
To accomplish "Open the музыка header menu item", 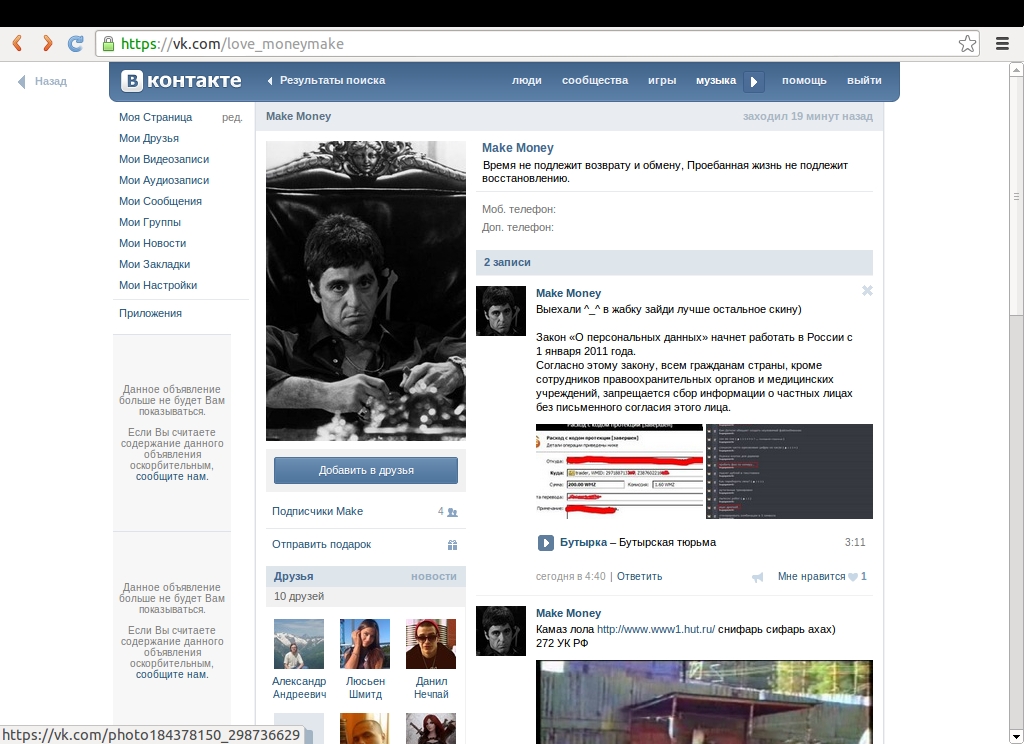I will (x=716, y=80).
